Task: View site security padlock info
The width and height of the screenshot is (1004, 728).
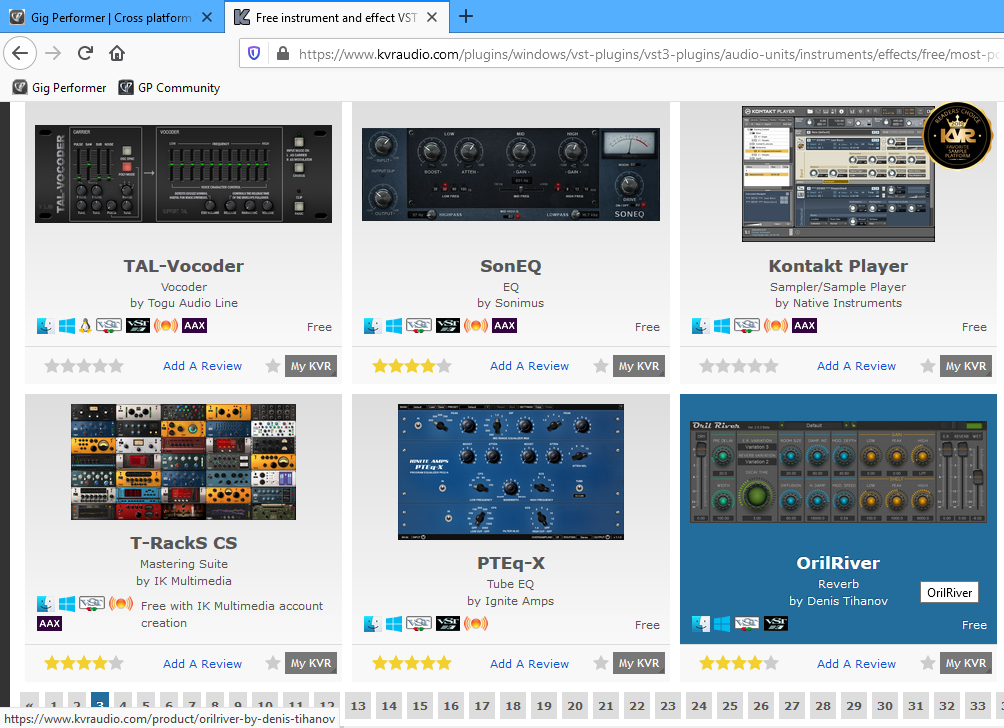Action: click(282, 53)
